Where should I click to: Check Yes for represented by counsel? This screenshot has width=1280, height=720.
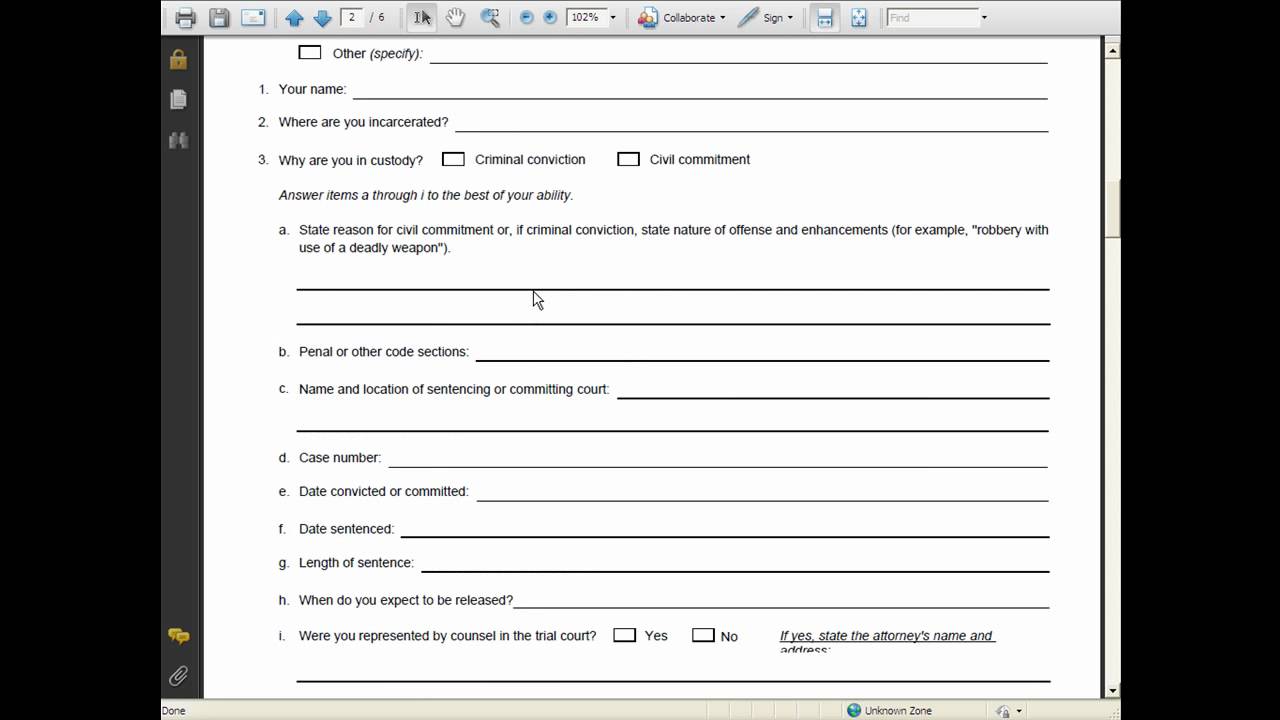coord(624,635)
